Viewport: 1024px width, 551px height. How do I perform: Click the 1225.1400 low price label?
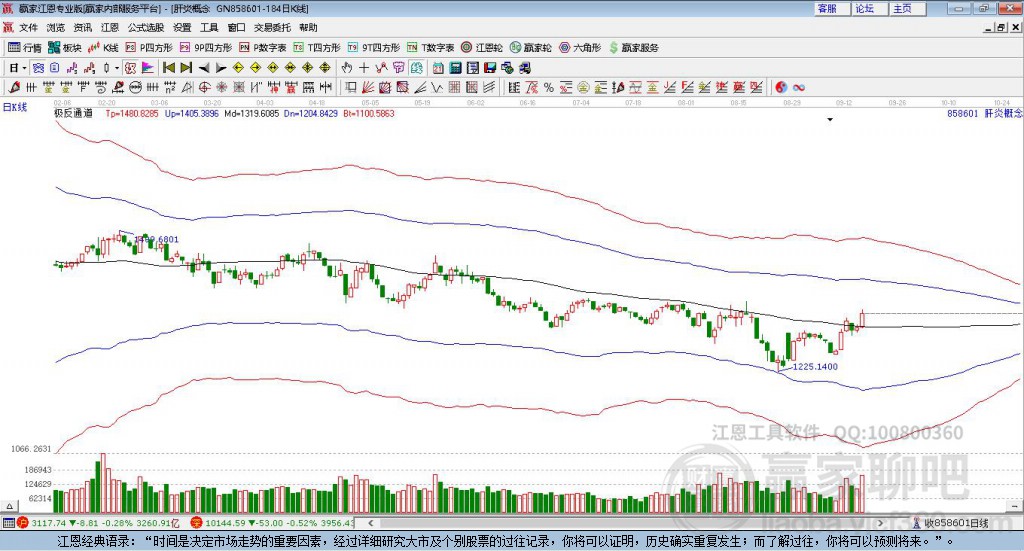pos(815,366)
